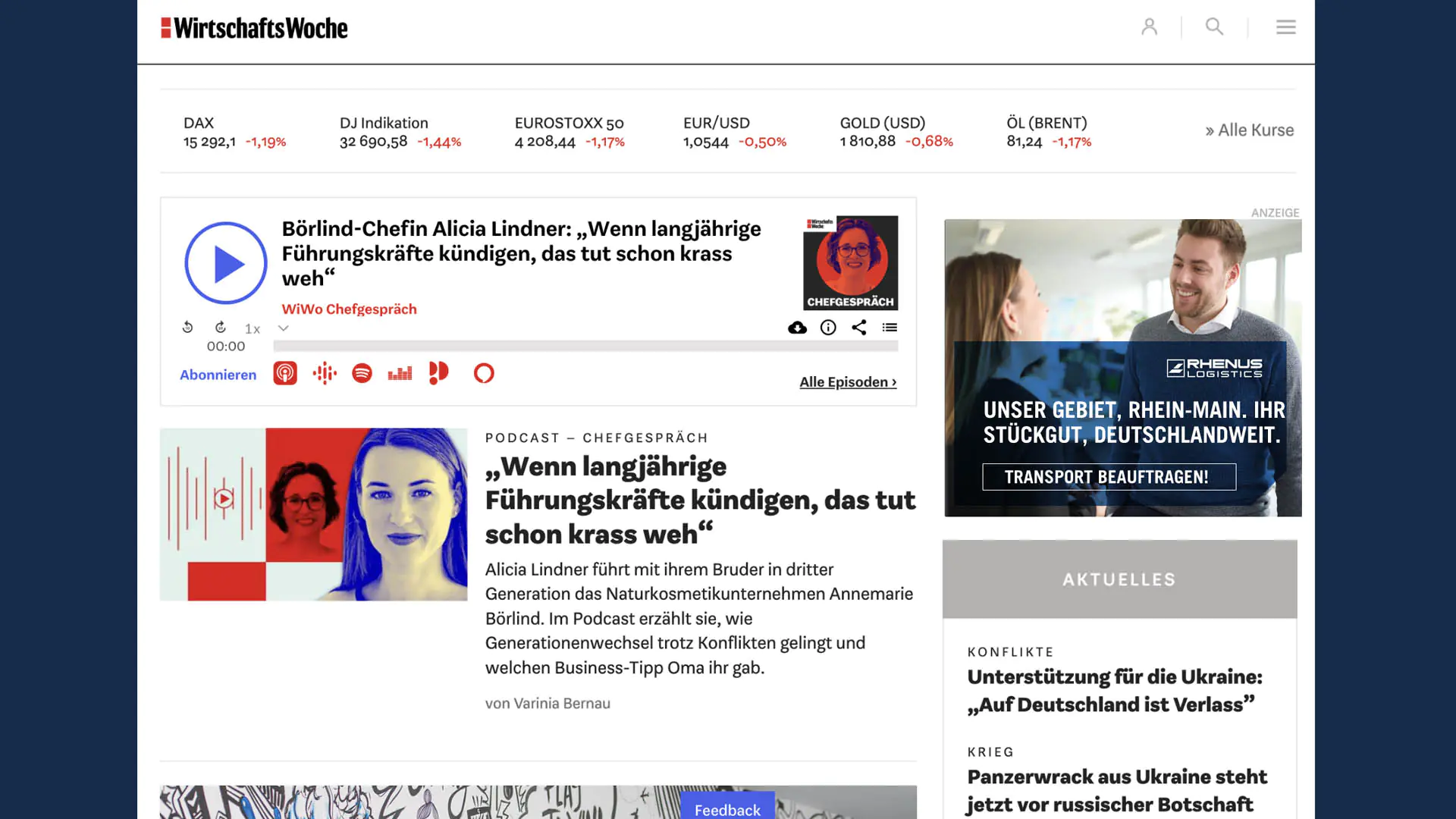Open Panzerwrack aus Ukraine article headline
Image resolution: width=1456 pixels, height=819 pixels.
[1117, 791]
